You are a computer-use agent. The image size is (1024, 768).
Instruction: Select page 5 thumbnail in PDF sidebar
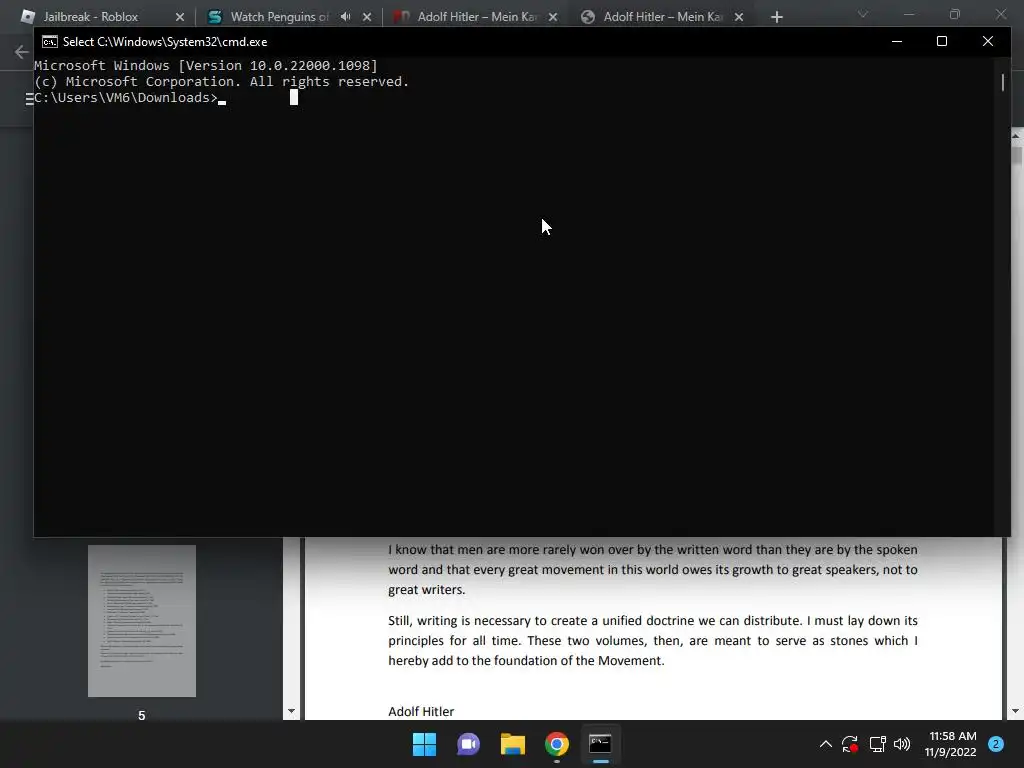(142, 620)
